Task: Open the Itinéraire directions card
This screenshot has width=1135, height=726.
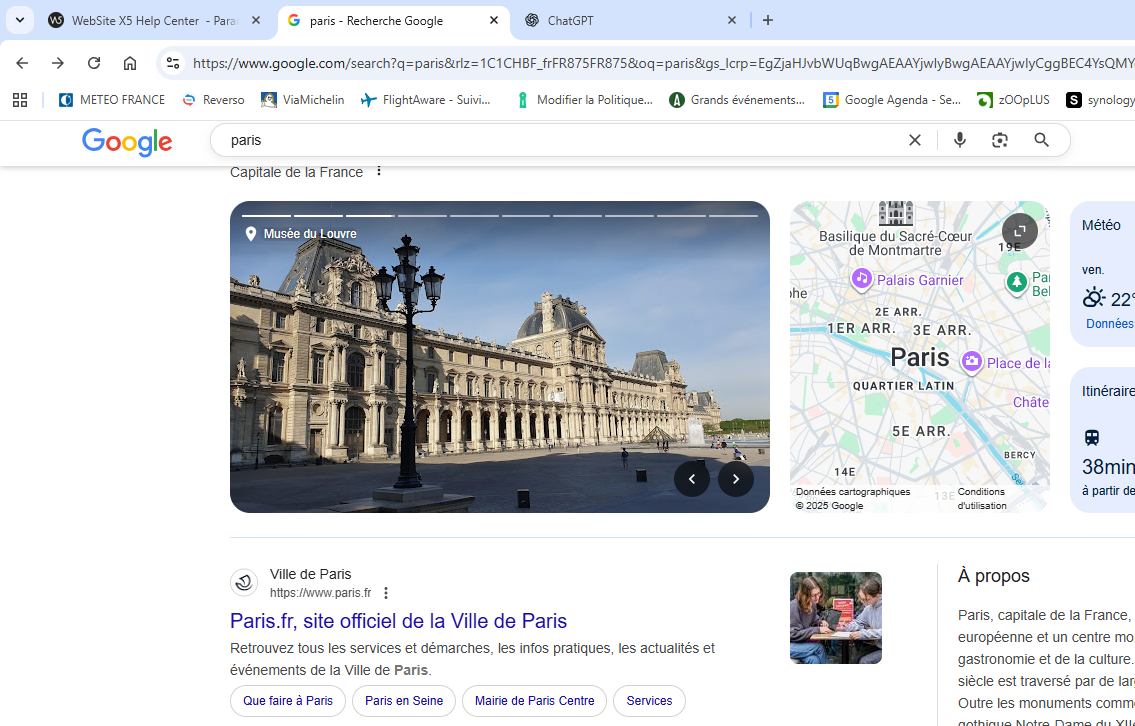Action: [1102, 440]
